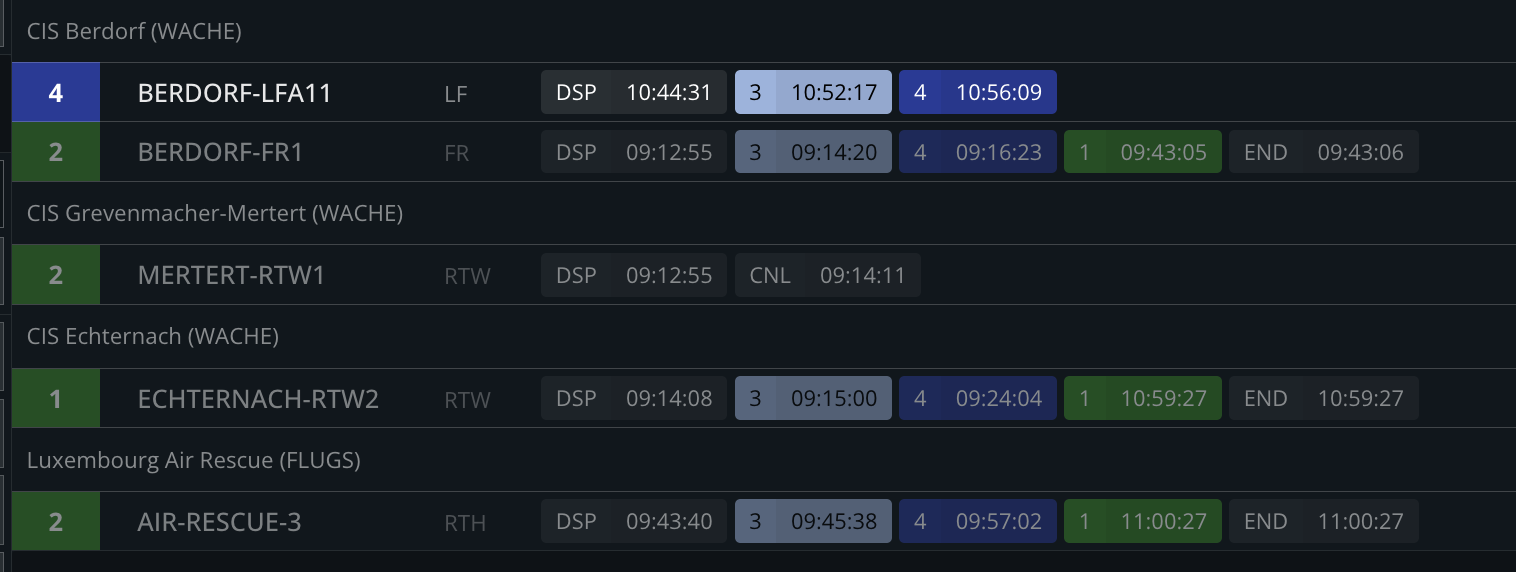Click status 4 chip at 09:57:02
The width and height of the screenshot is (1516, 572).
978,522
